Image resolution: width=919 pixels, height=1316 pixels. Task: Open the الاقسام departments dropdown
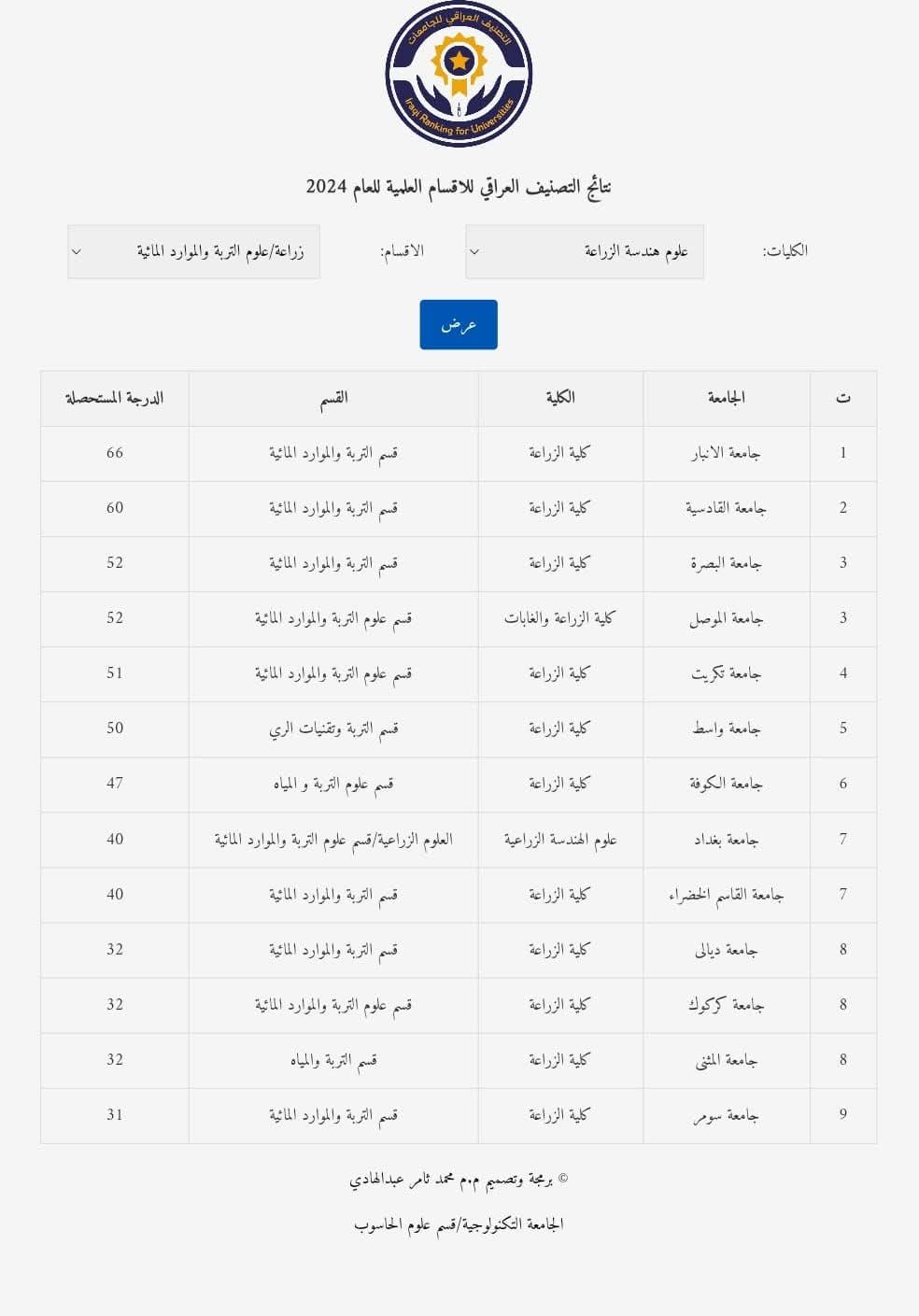(193, 251)
